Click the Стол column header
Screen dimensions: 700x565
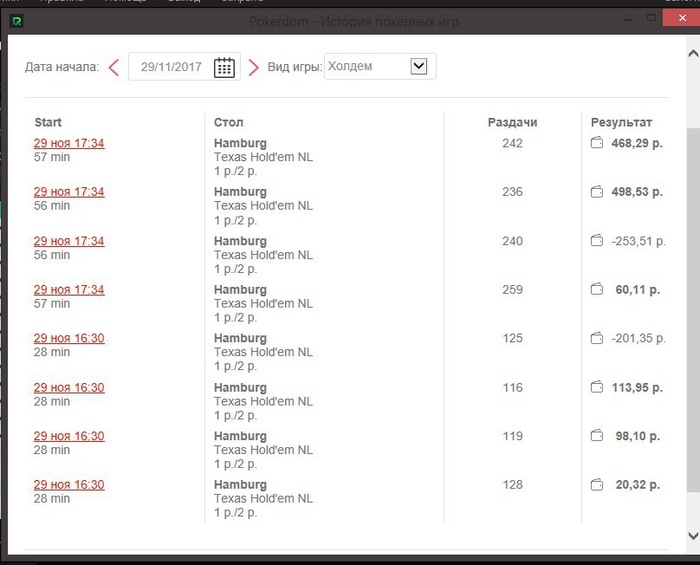[x=229, y=122]
